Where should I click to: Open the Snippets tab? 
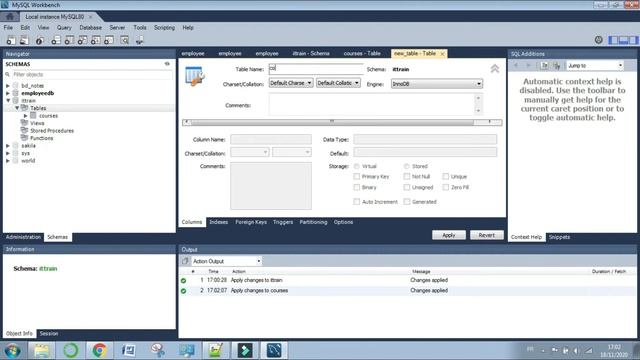click(x=559, y=237)
